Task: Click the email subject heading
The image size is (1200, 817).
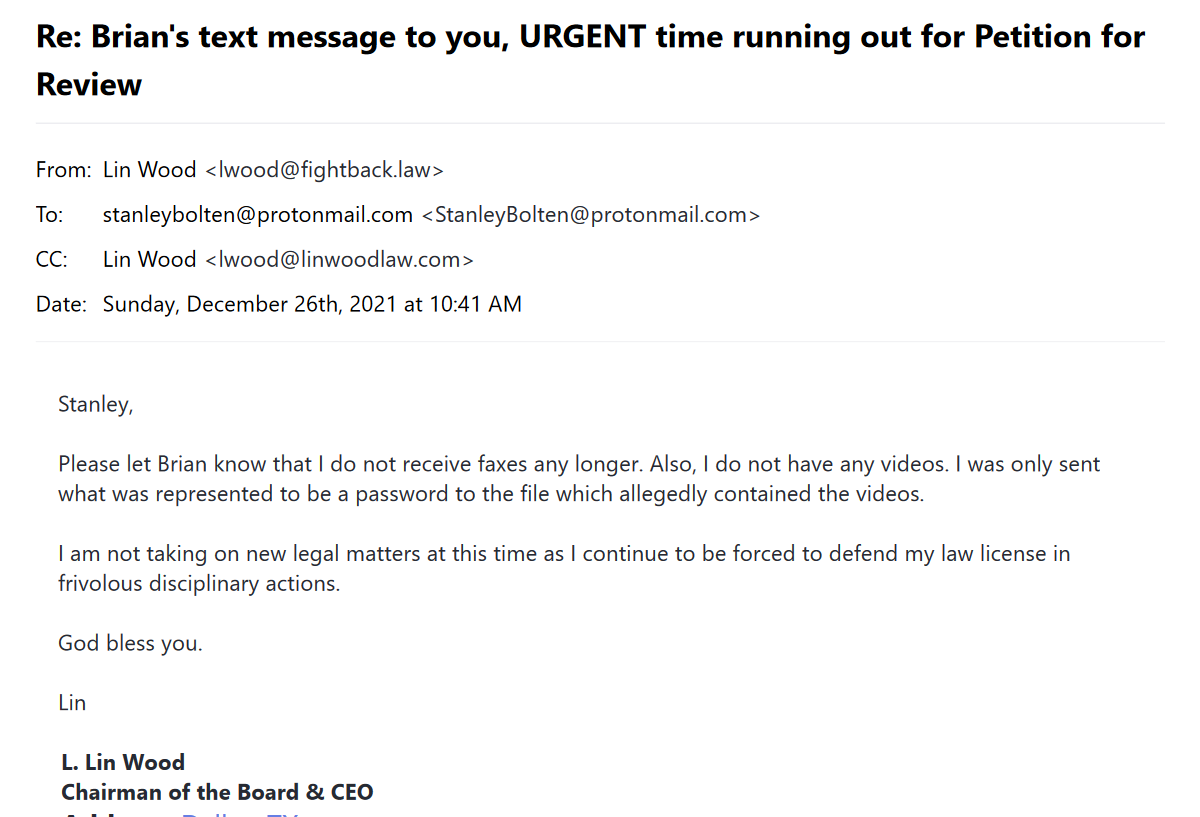Action: [590, 60]
